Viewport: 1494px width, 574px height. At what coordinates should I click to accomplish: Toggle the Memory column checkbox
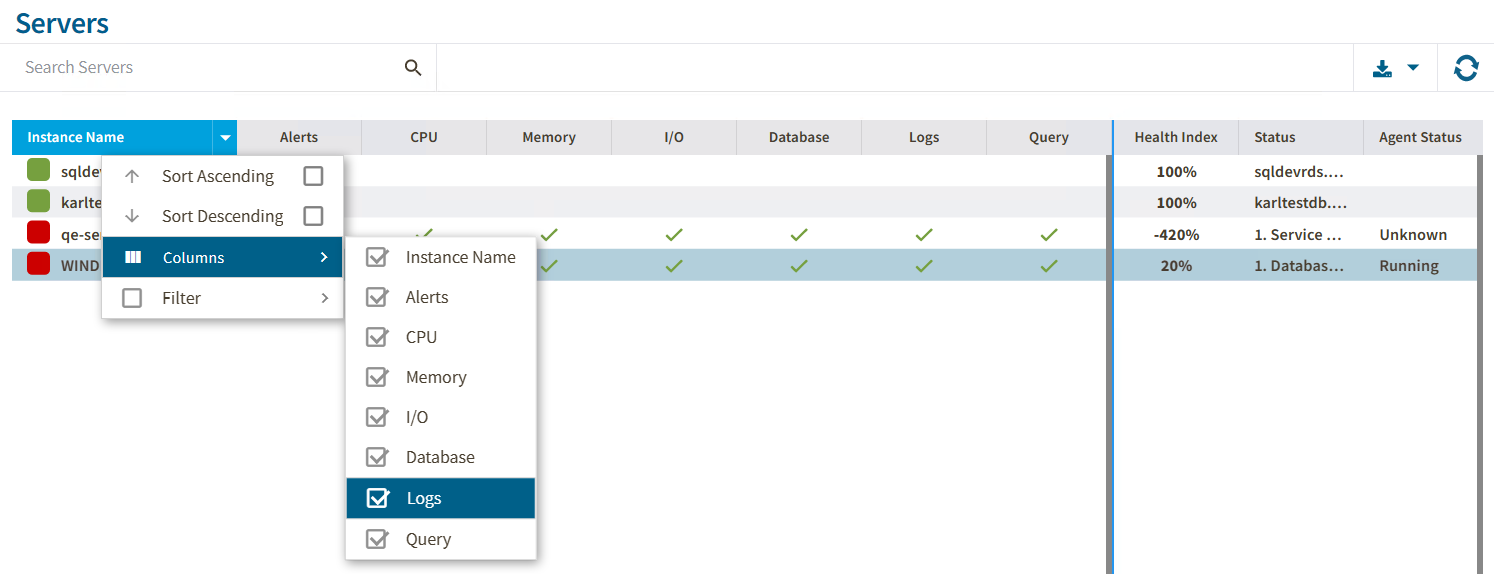[377, 377]
